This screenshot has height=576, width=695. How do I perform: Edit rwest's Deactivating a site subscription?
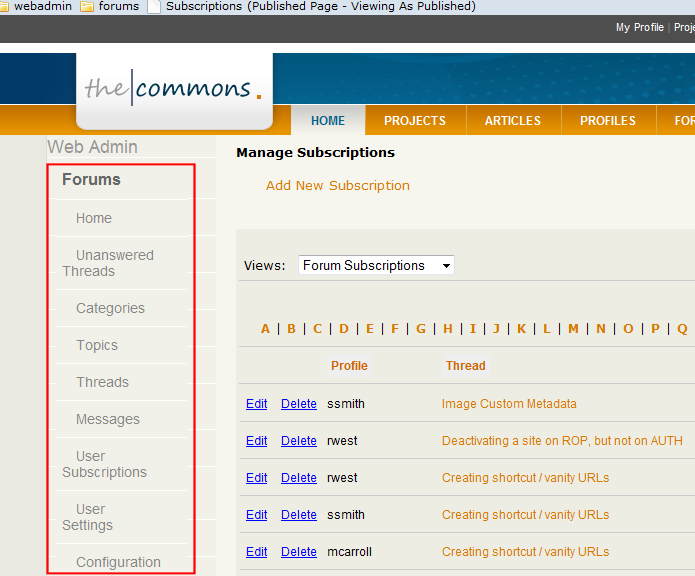click(257, 441)
